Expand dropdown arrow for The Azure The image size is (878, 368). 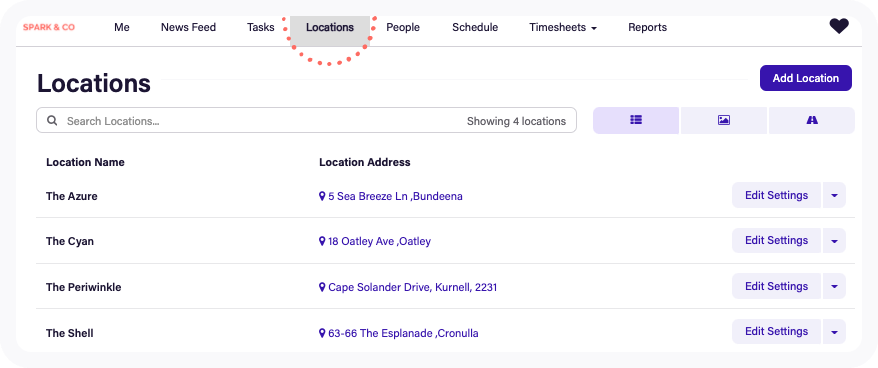pyautogui.click(x=834, y=195)
